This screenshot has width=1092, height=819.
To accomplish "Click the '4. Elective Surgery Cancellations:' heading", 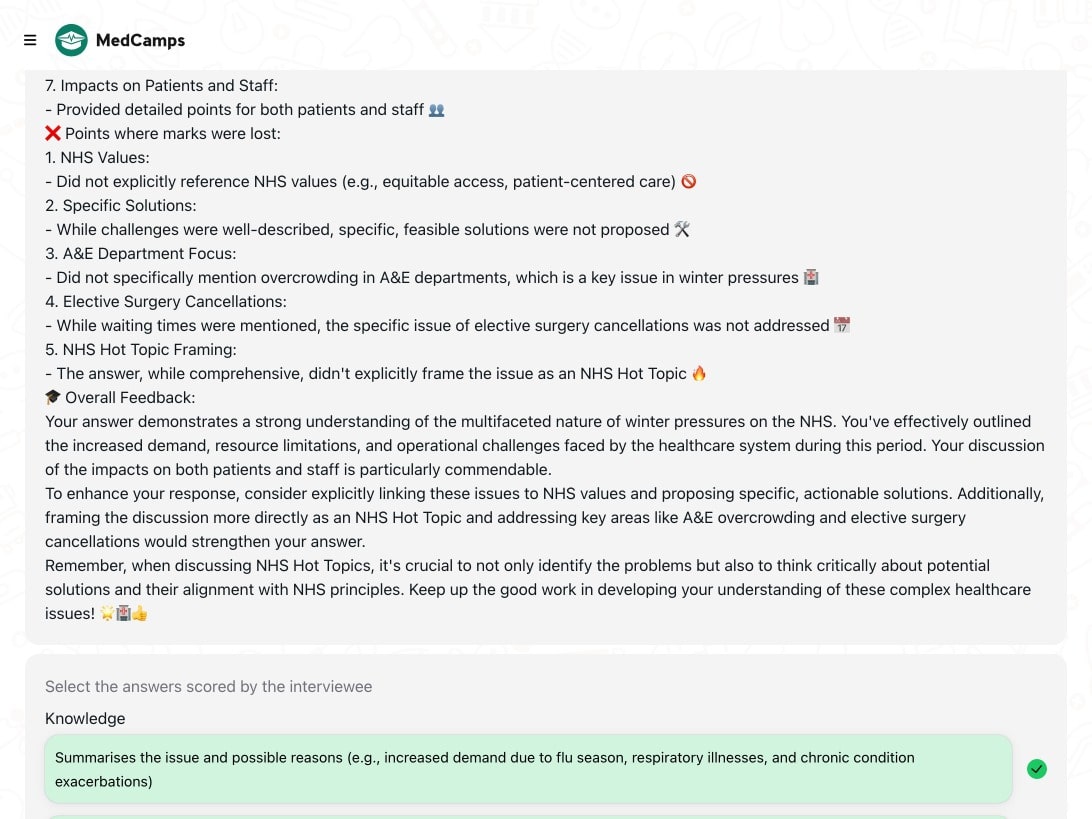I will 165,302.
